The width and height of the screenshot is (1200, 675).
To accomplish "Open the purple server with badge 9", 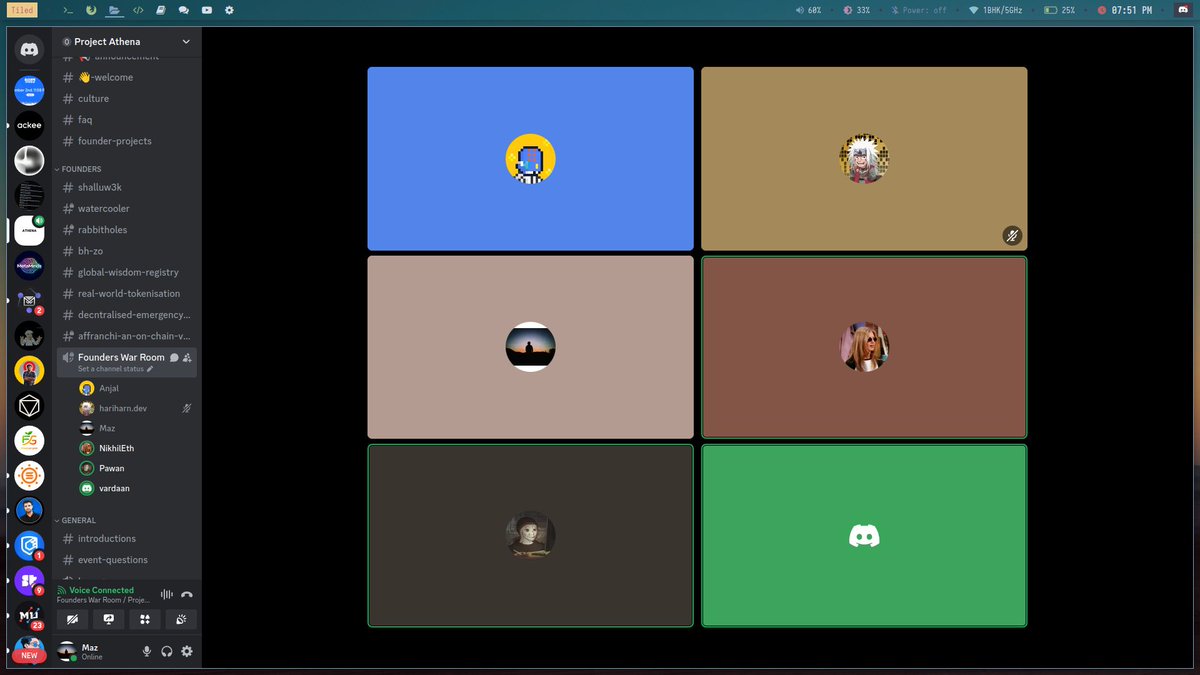I will tap(29, 580).
